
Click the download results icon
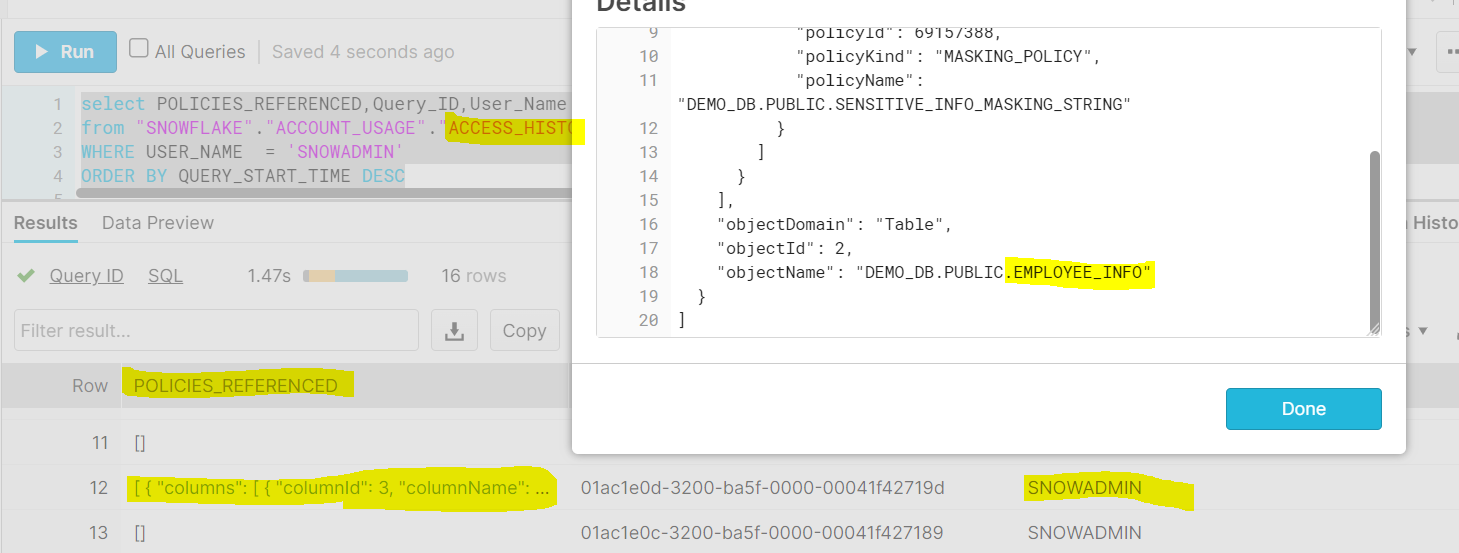point(455,330)
